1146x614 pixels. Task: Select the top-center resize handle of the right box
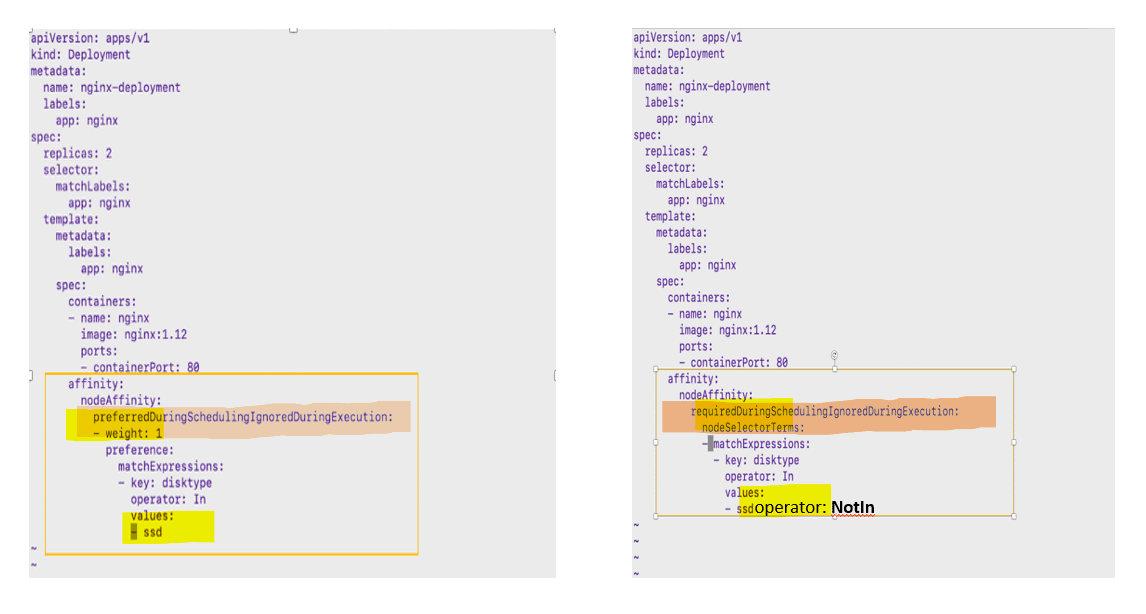point(835,368)
